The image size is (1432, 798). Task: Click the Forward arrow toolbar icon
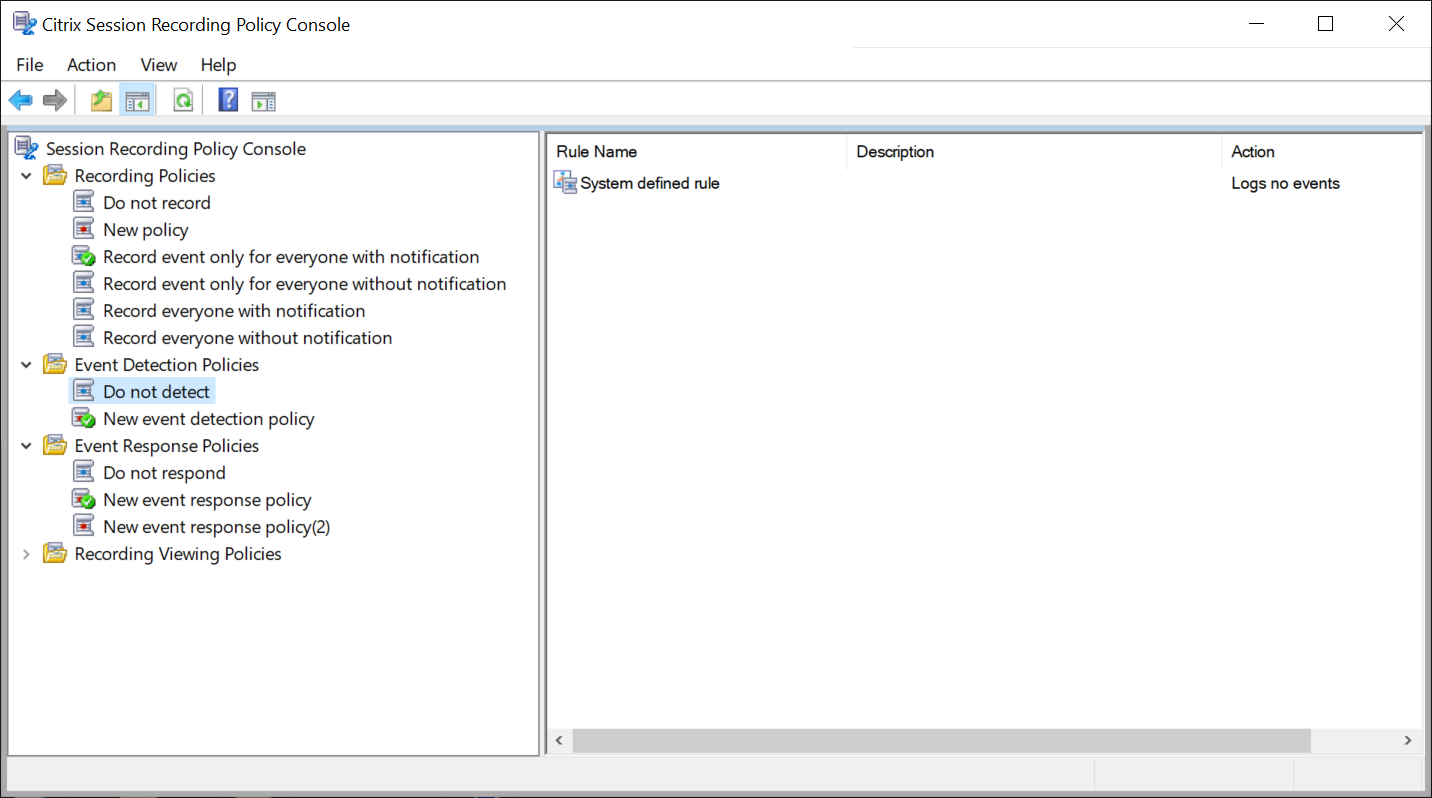pyautogui.click(x=55, y=100)
